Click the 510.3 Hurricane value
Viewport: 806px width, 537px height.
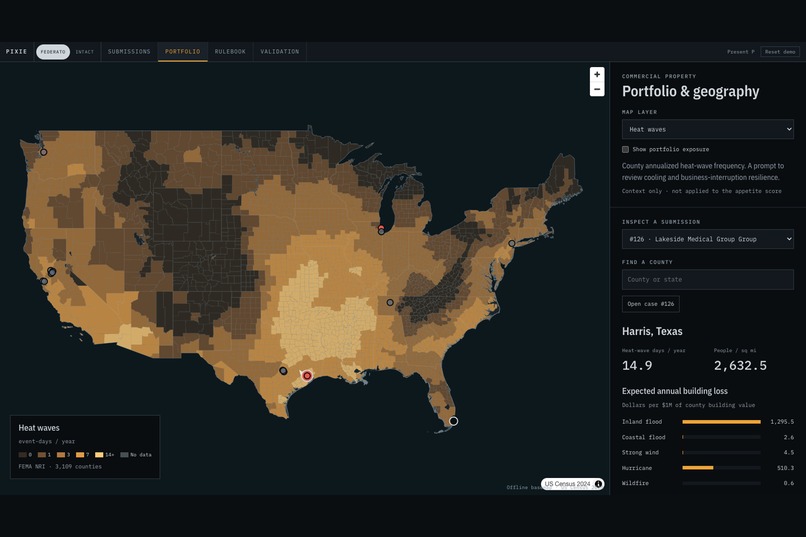tap(785, 468)
